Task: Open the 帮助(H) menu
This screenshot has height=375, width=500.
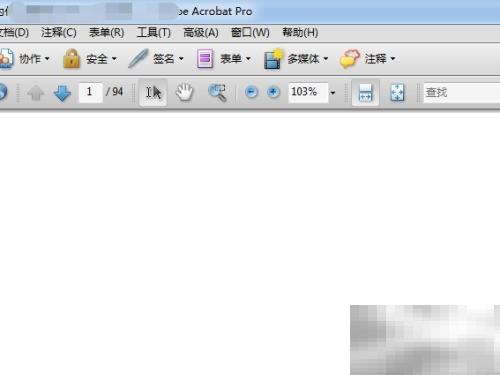Action: pos(300,32)
